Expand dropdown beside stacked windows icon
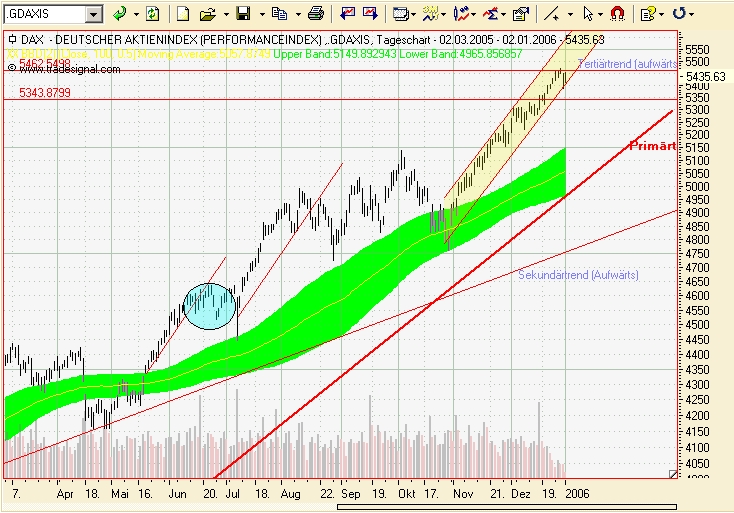 (x=414, y=15)
